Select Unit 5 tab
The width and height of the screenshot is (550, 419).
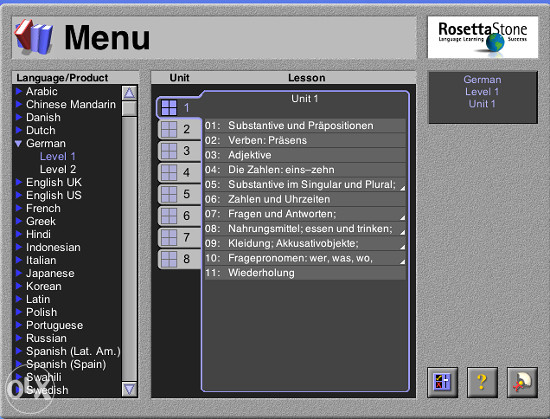[x=179, y=194]
